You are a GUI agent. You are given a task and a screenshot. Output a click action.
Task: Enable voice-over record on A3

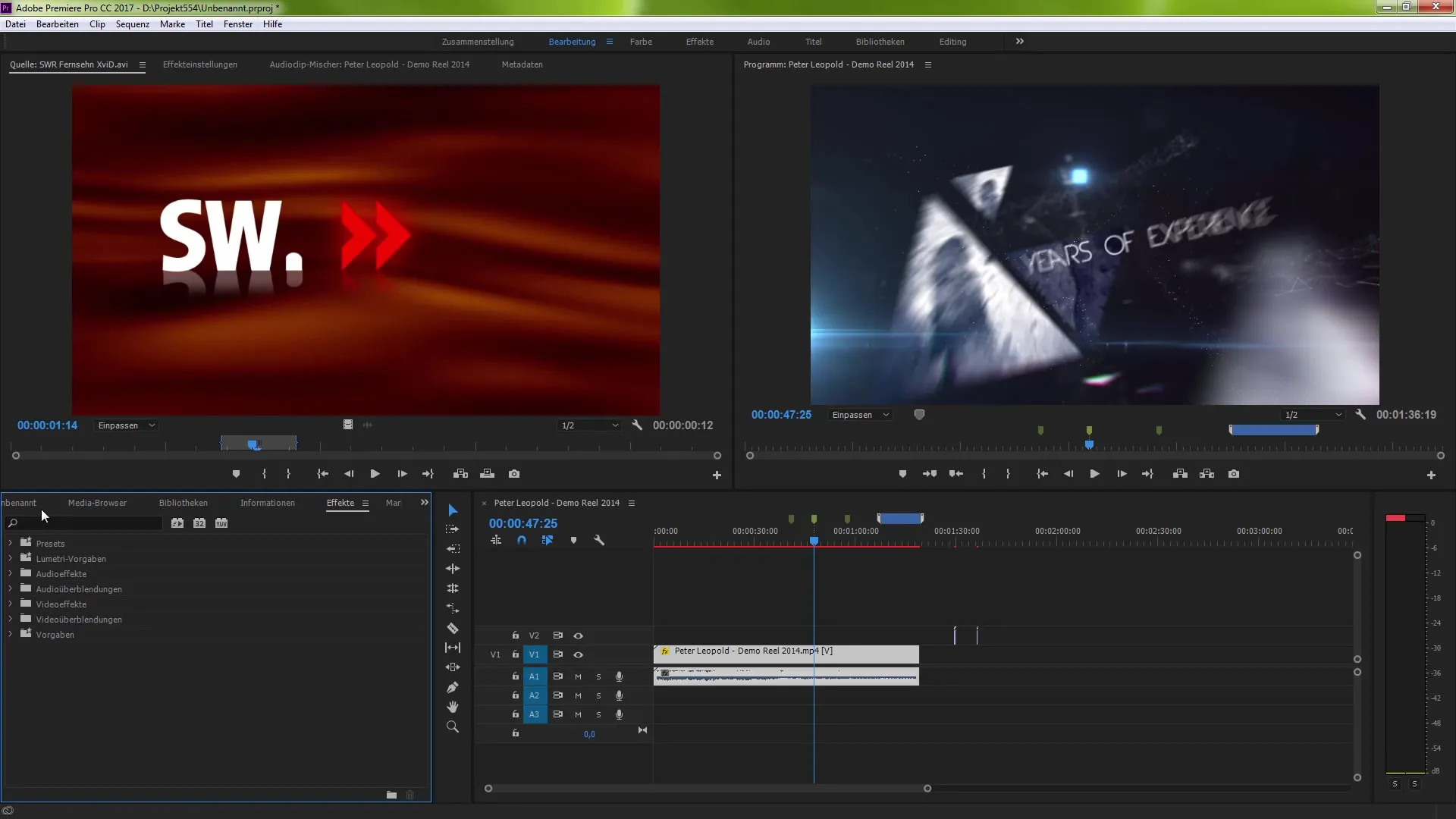point(619,714)
